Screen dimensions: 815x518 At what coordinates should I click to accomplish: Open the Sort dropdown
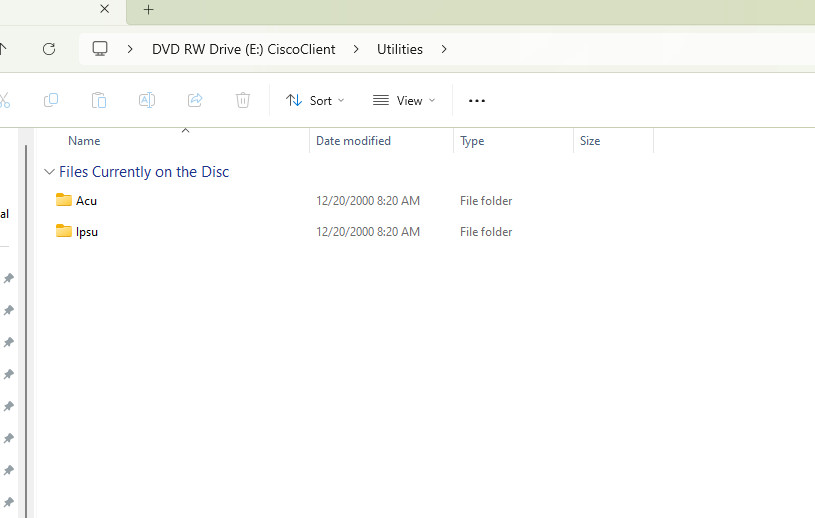tap(315, 100)
